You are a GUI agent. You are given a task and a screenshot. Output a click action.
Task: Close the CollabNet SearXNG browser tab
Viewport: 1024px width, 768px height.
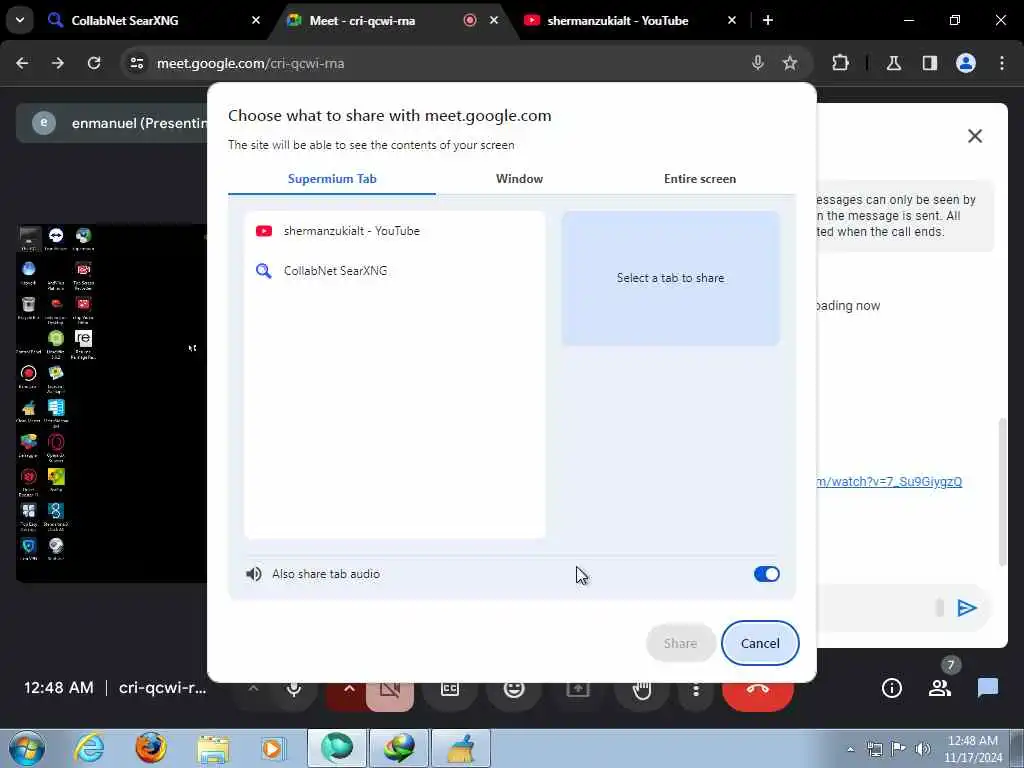(256, 20)
